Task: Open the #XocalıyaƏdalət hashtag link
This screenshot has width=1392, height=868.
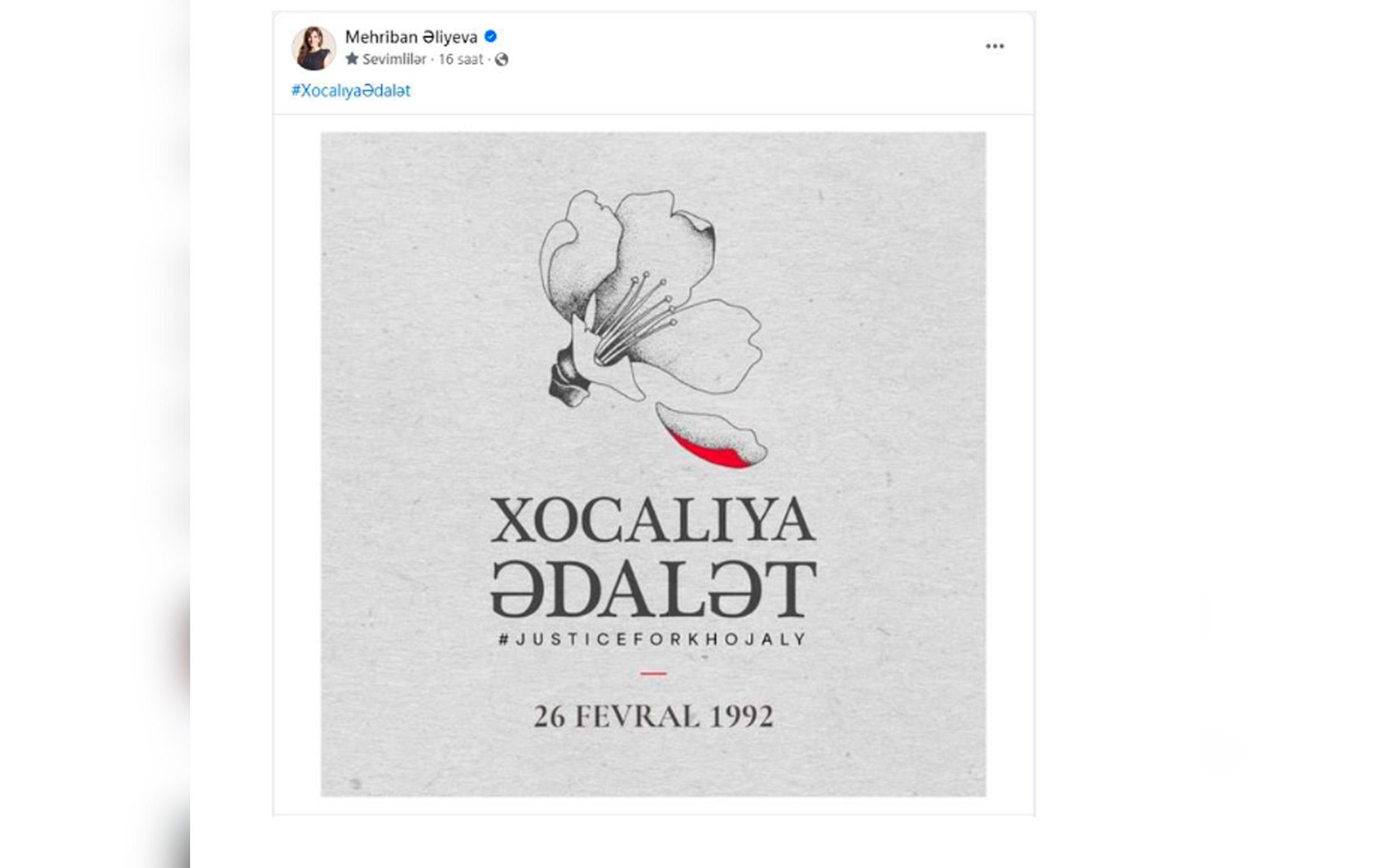Action: pyautogui.click(x=351, y=91)
